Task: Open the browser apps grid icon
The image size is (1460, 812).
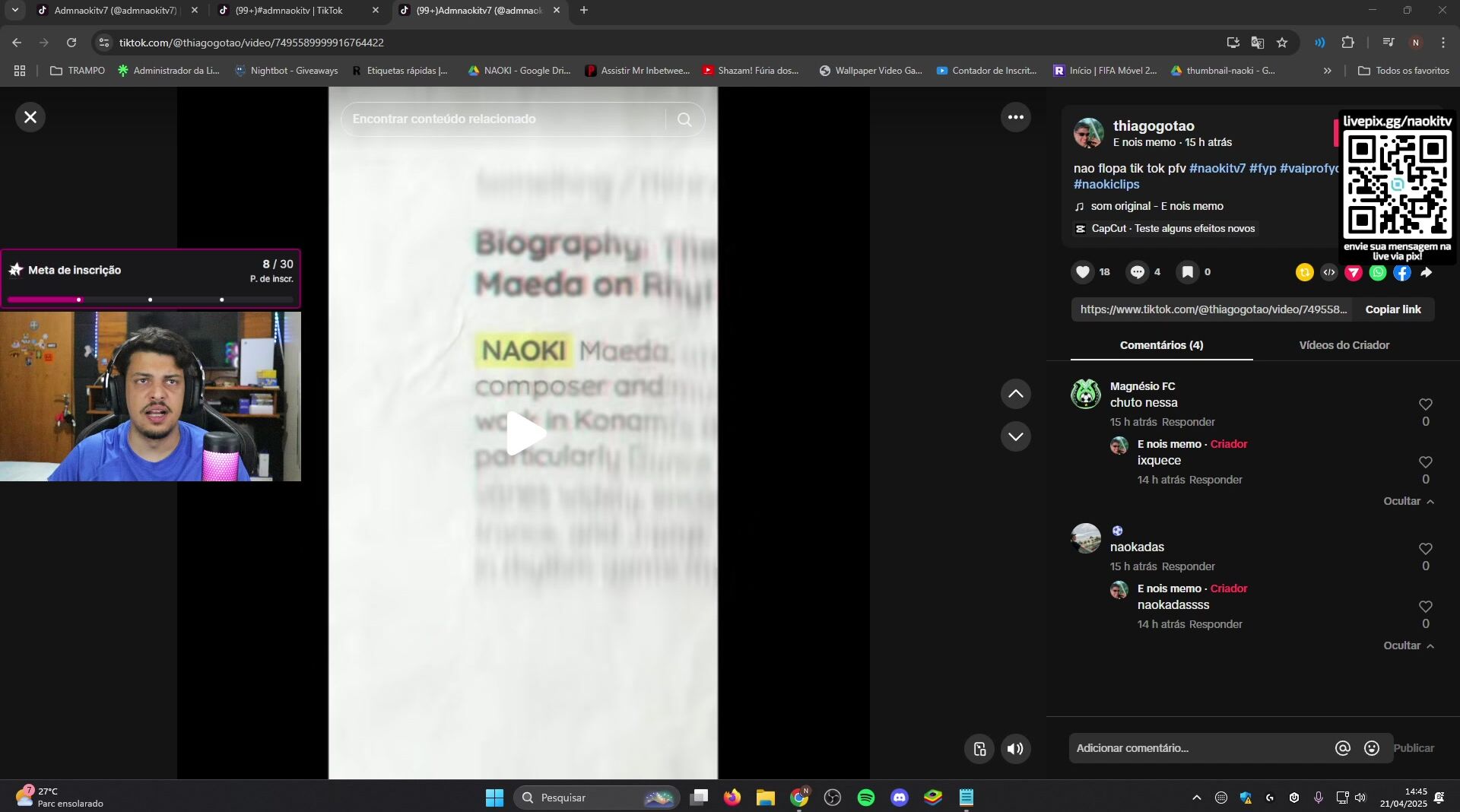Action: point(20,71)
